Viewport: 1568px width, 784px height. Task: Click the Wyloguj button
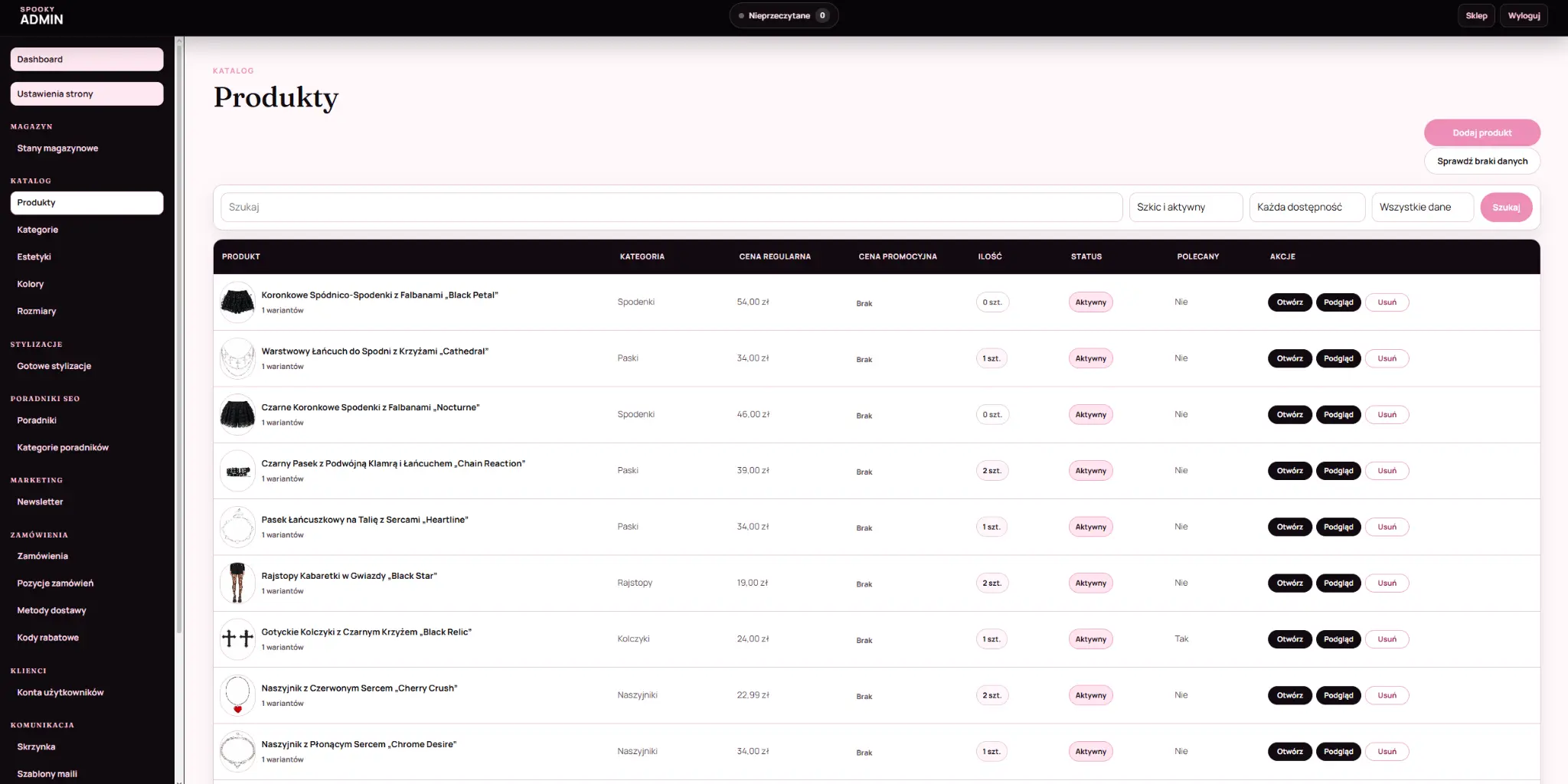tap(1524, 15)
